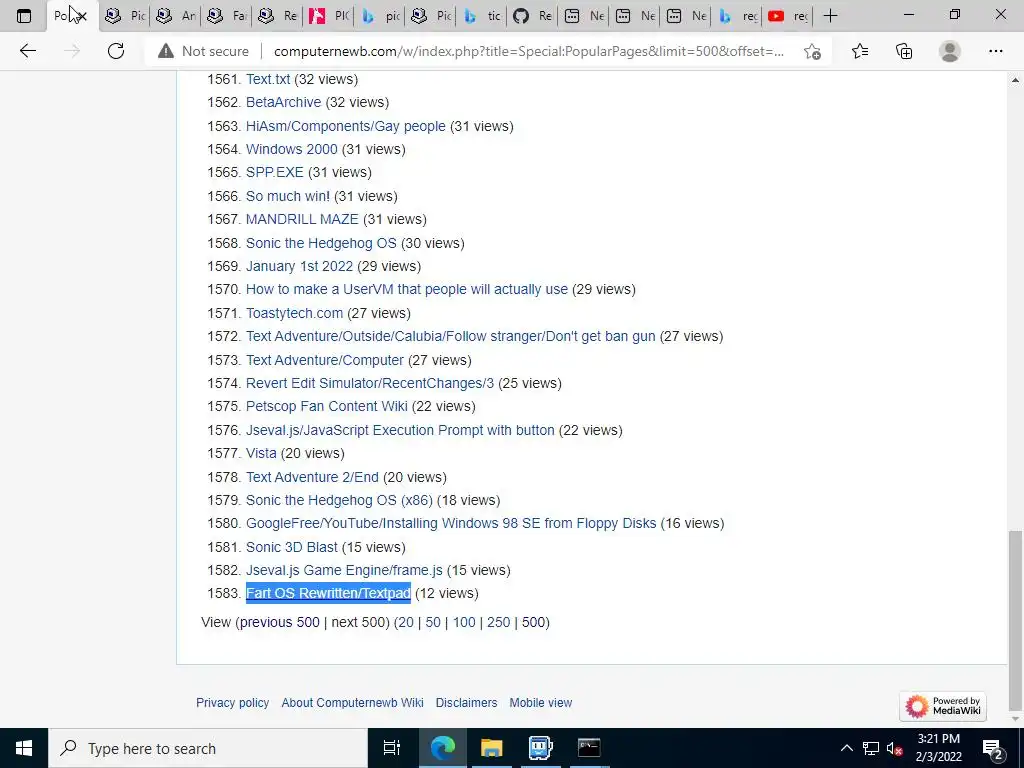Open the Command Prompt taskbar icon
This screenshot has width=1024, height=768.
(x=589, y=748)
